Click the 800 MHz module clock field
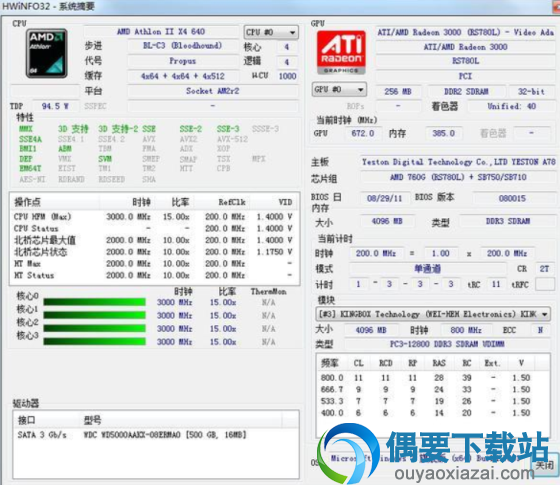This screenshot has height=485, width=560. [466, 330]
